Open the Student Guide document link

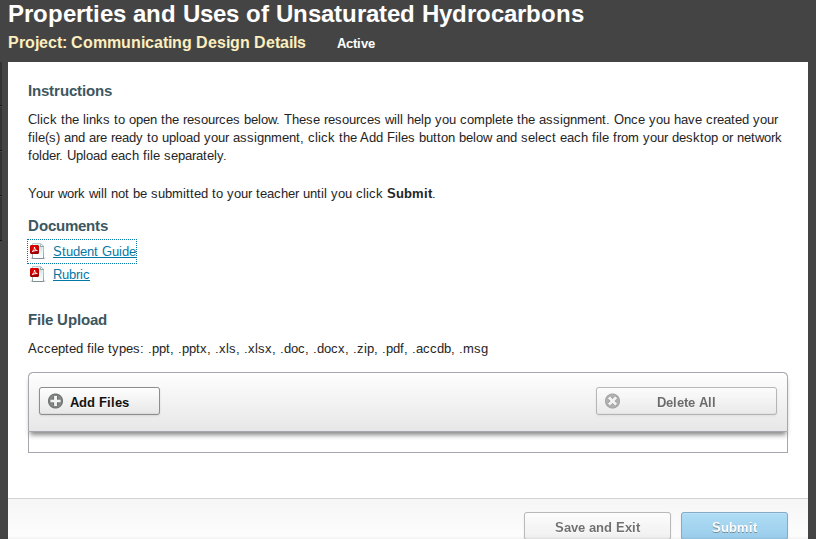point(95,251)
